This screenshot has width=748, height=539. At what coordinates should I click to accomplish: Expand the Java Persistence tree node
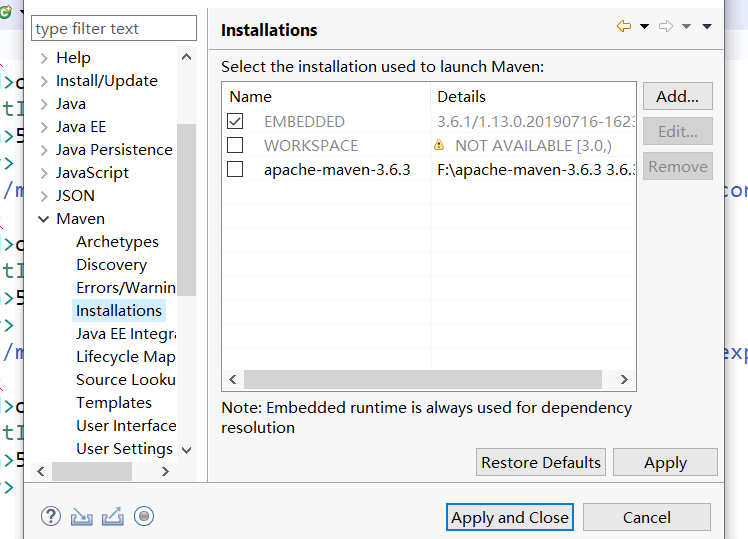tap(44, 150)
